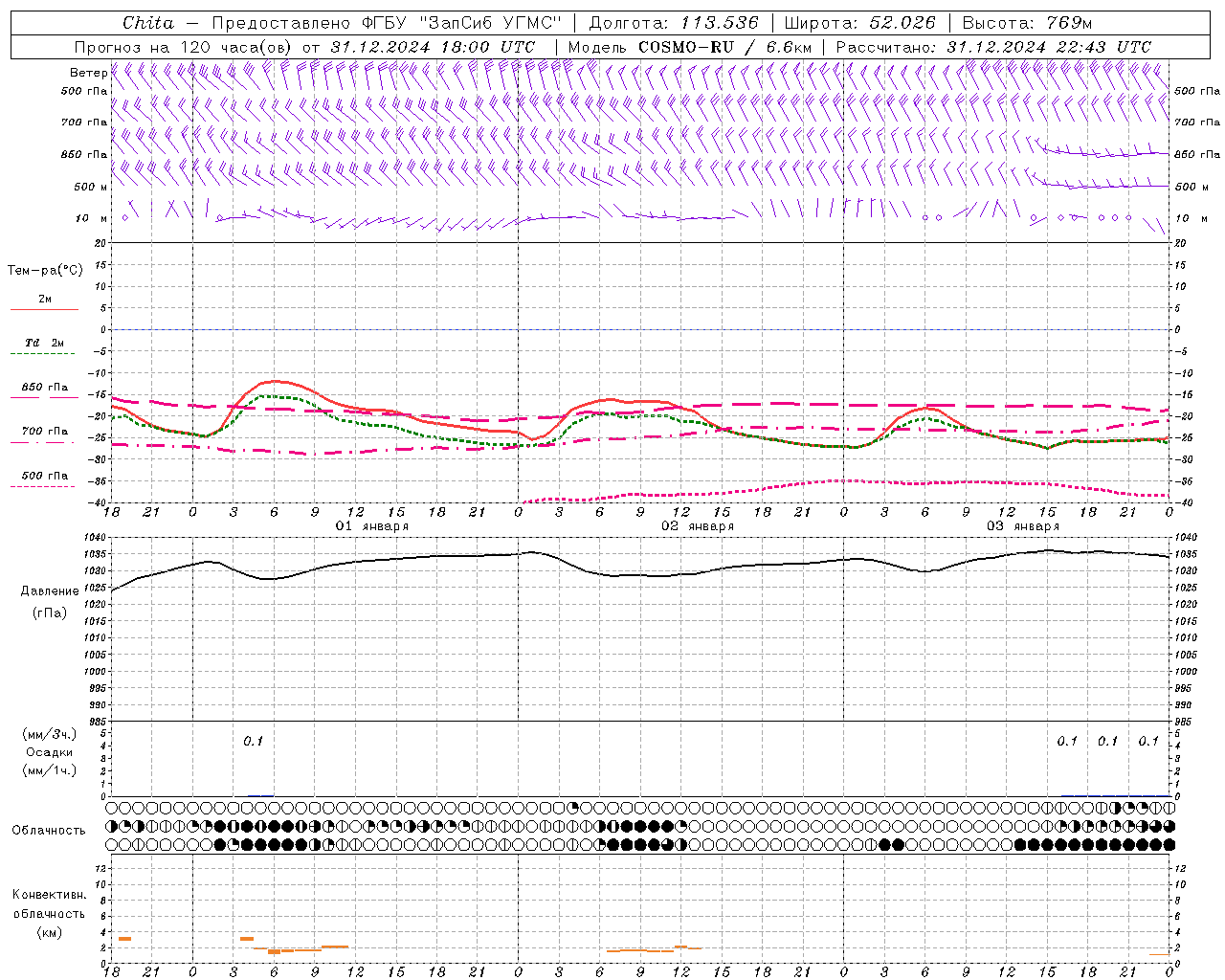Click the right-side "700 гПа" wind level label

click(1197, 122)
